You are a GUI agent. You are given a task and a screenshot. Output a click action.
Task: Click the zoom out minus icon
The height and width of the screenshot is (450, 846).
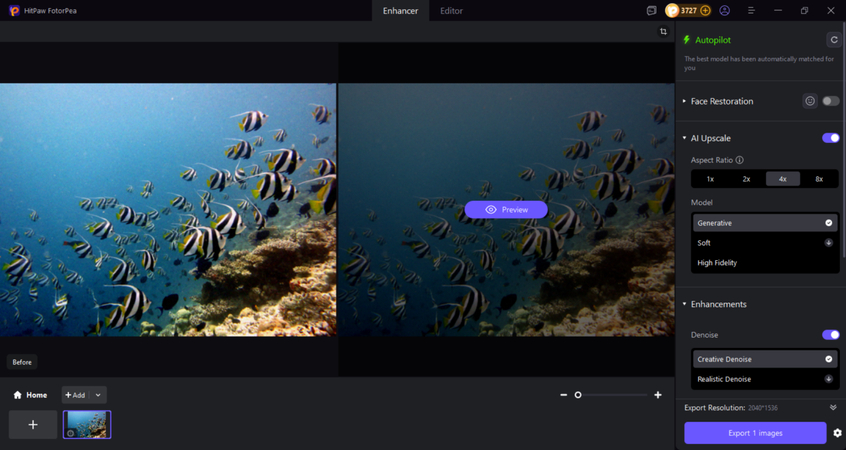(564, 395)
